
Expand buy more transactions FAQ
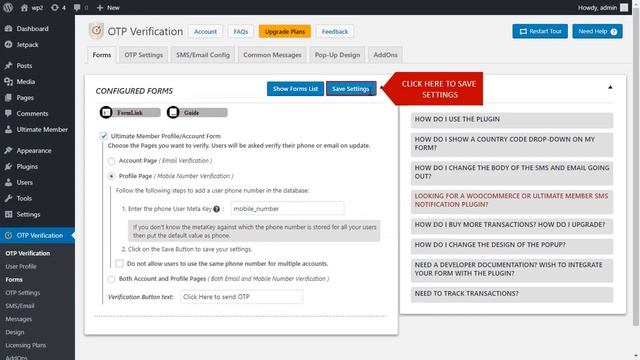512,225
